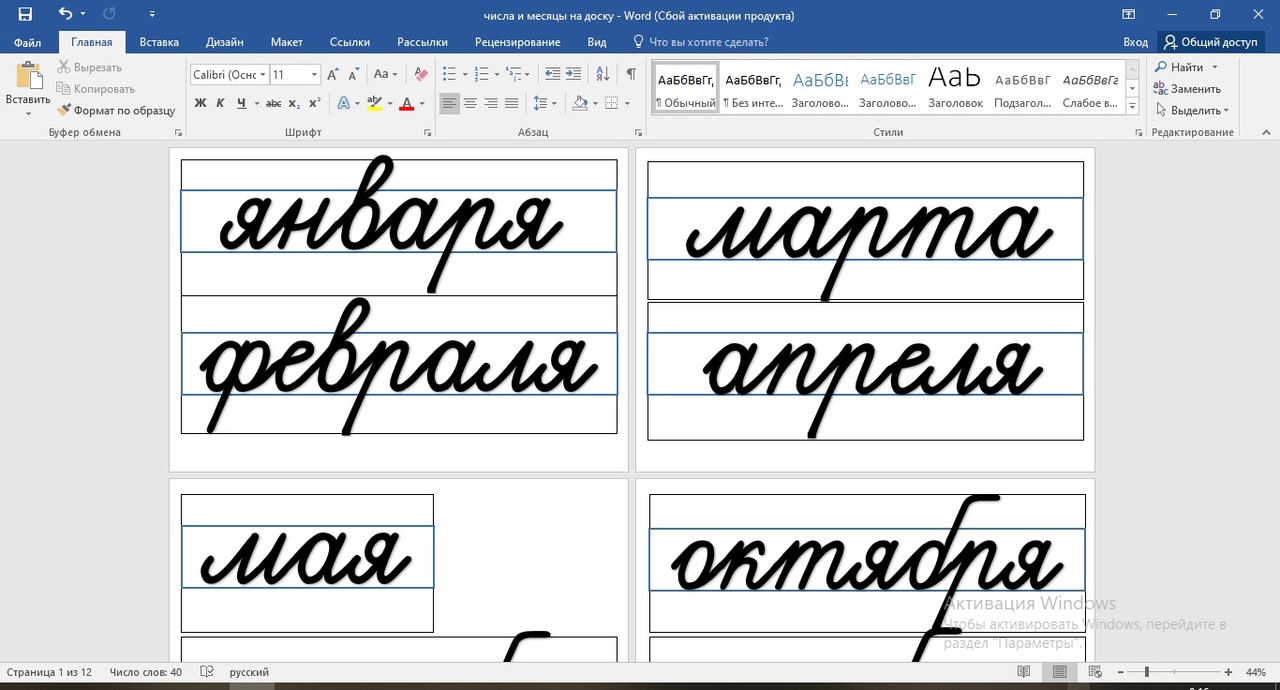Open the font size dropdown showing 11
This screenshot has width=1280, height=690.
coord(314,75)
